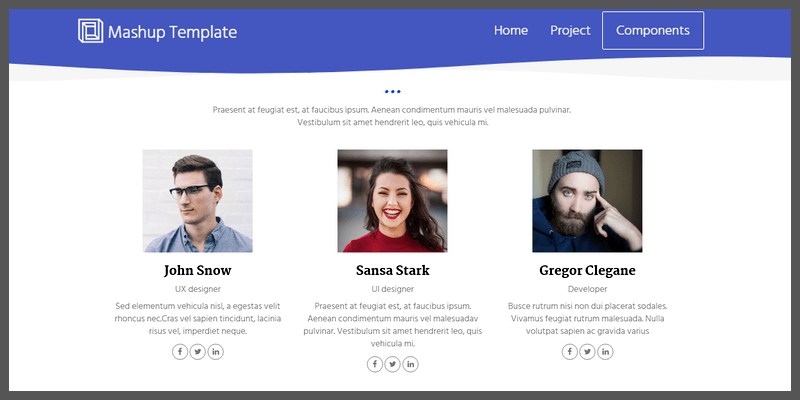Click the Mashup Template logo icon

tap(90, 31)
